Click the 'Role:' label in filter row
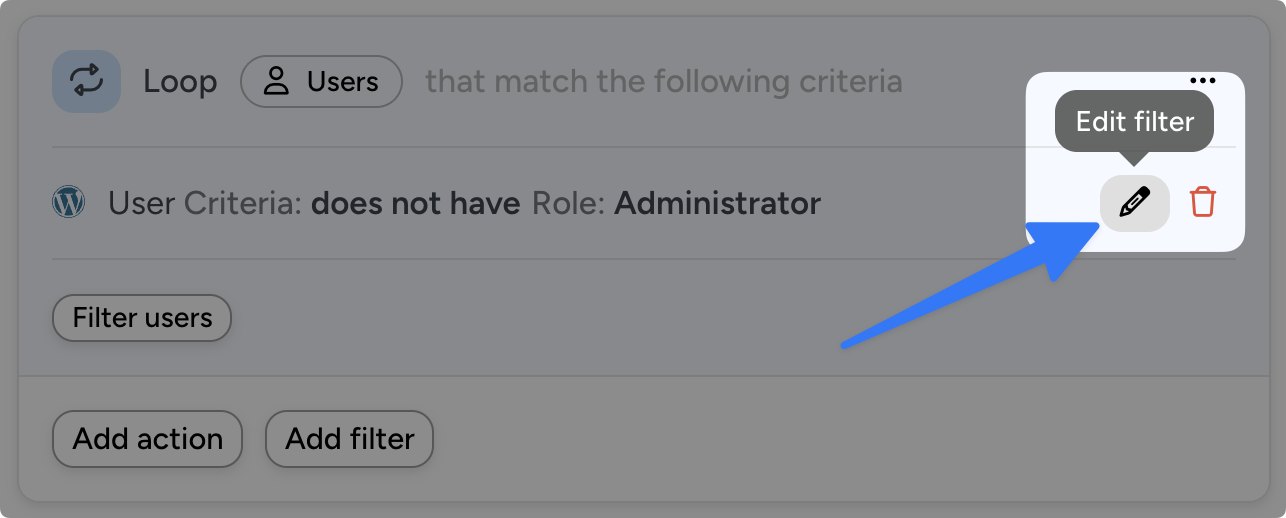This screenshot has width=1286, height=518. 568,204
